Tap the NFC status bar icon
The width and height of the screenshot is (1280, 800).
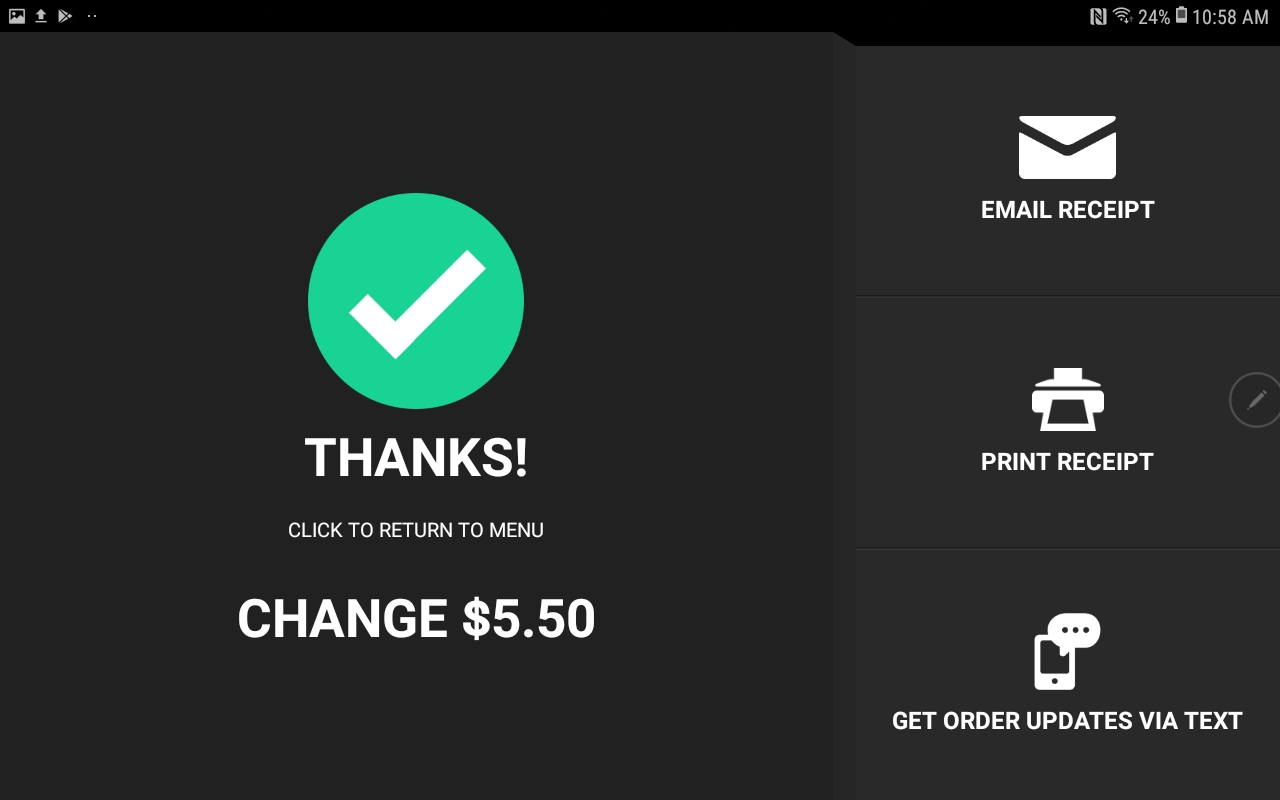pyautogui.click(x=1098, y=16)
